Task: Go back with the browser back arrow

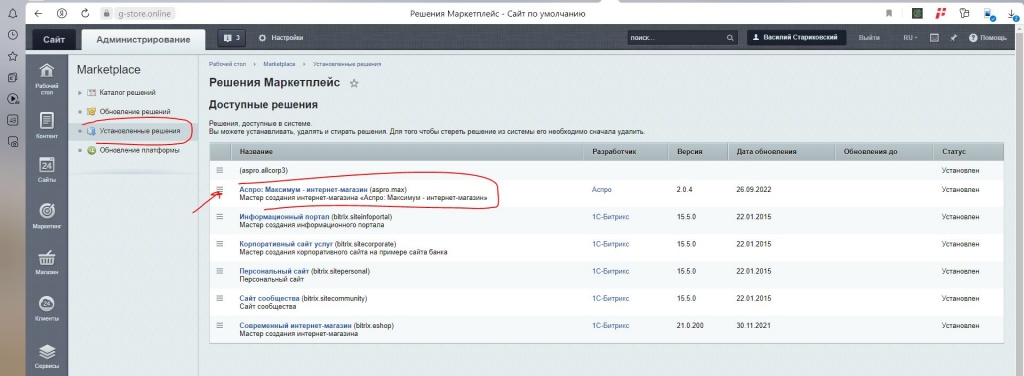Action: point(39,13)
